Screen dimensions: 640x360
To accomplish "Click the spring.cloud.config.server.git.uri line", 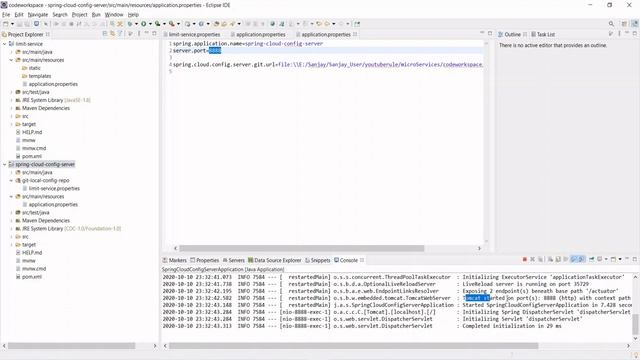I will (327, 64).
